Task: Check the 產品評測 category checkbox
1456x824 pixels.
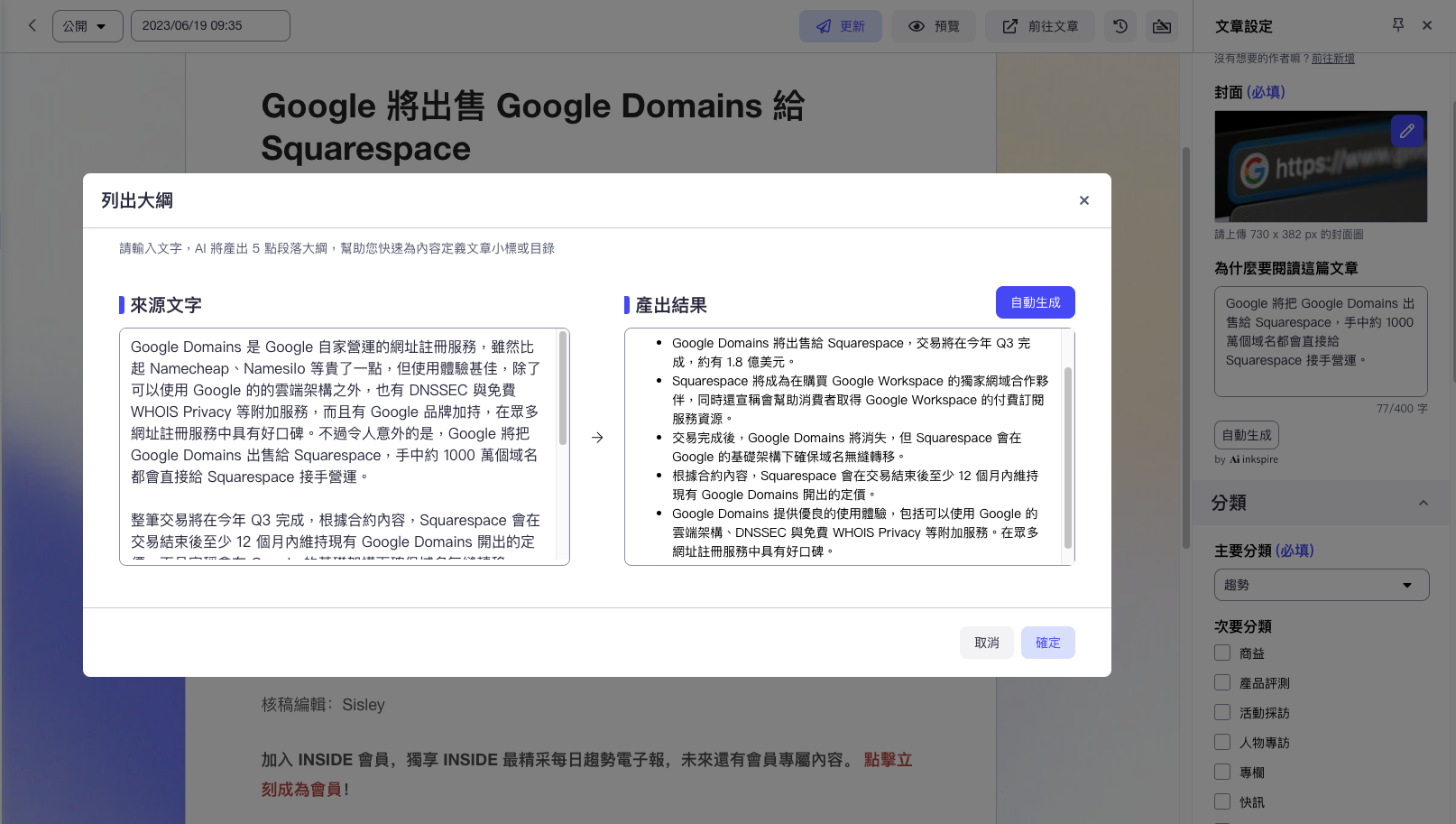Action: click(x=1222, y=682)
